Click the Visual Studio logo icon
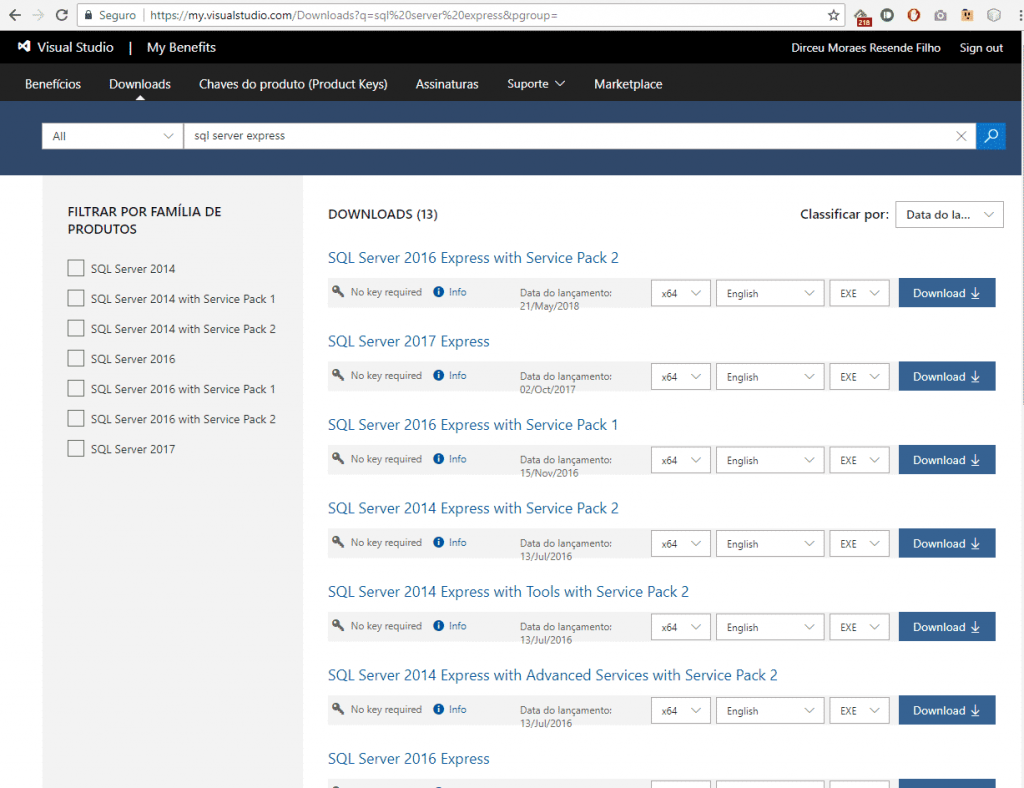This screenshot has height=788, width=1024. pos(24,46)
